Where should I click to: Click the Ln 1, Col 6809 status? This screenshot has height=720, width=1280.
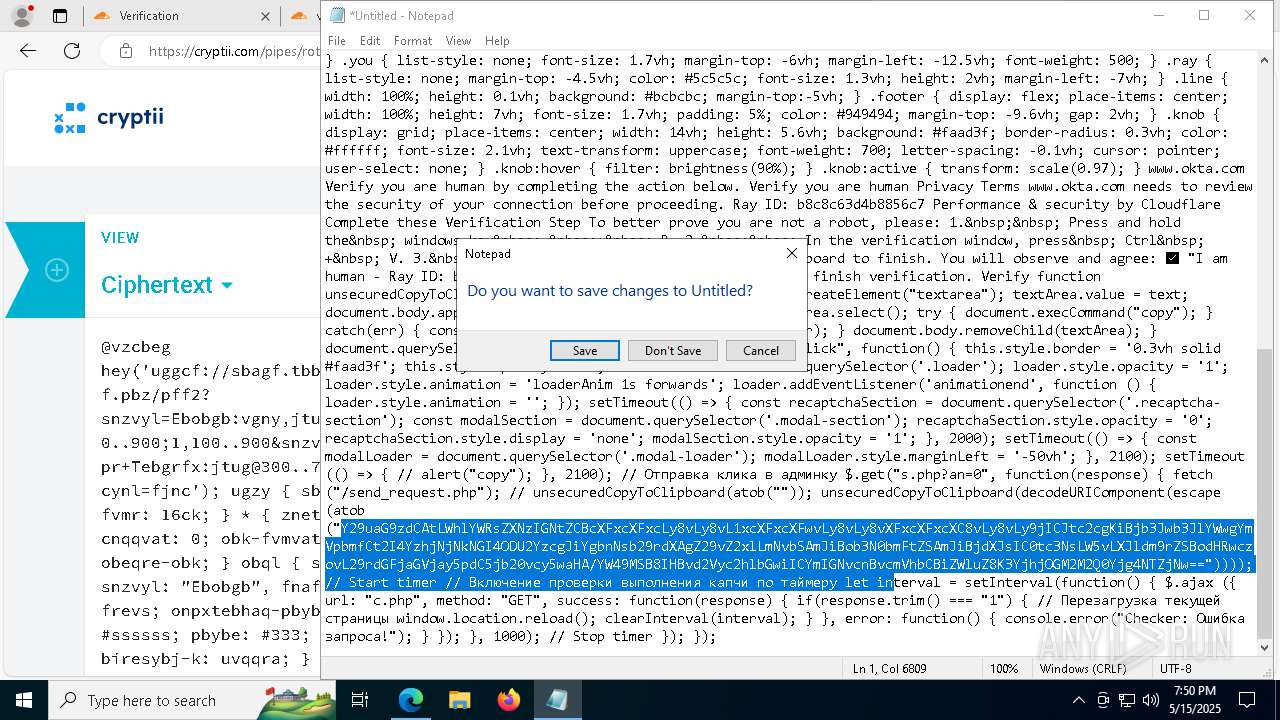[889, 668]
